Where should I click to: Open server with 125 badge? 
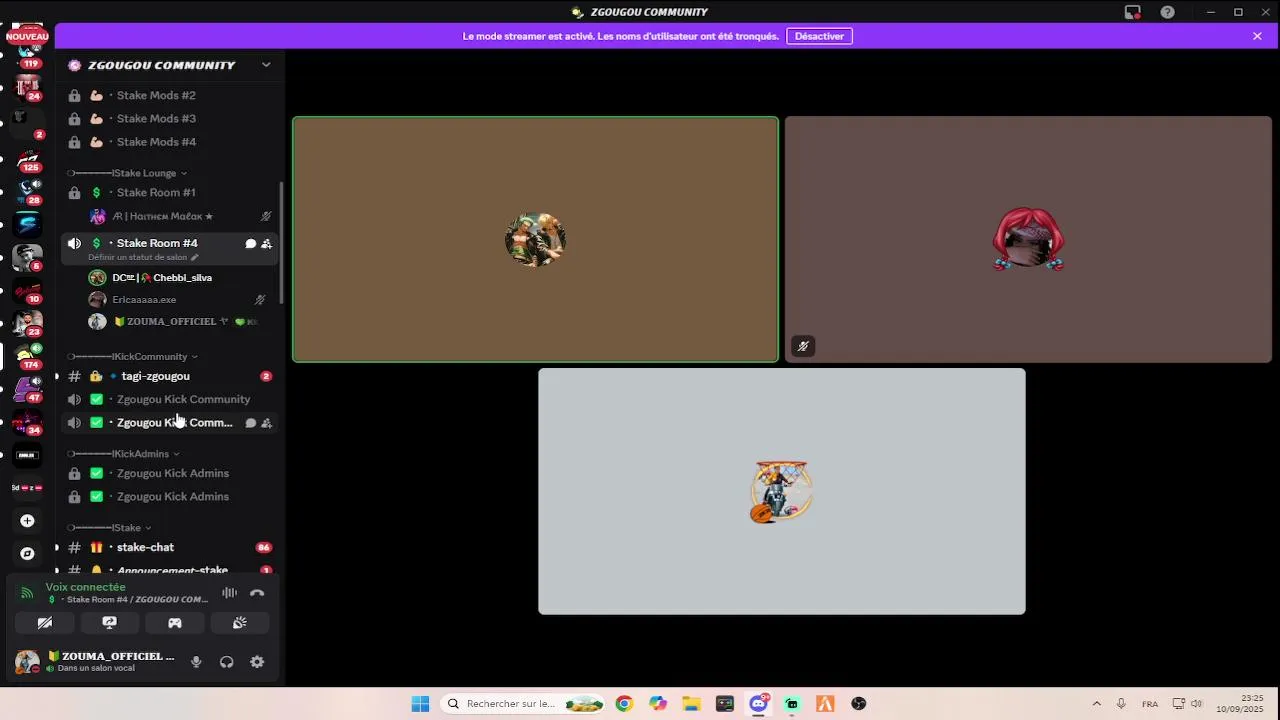tap(28, 160)
